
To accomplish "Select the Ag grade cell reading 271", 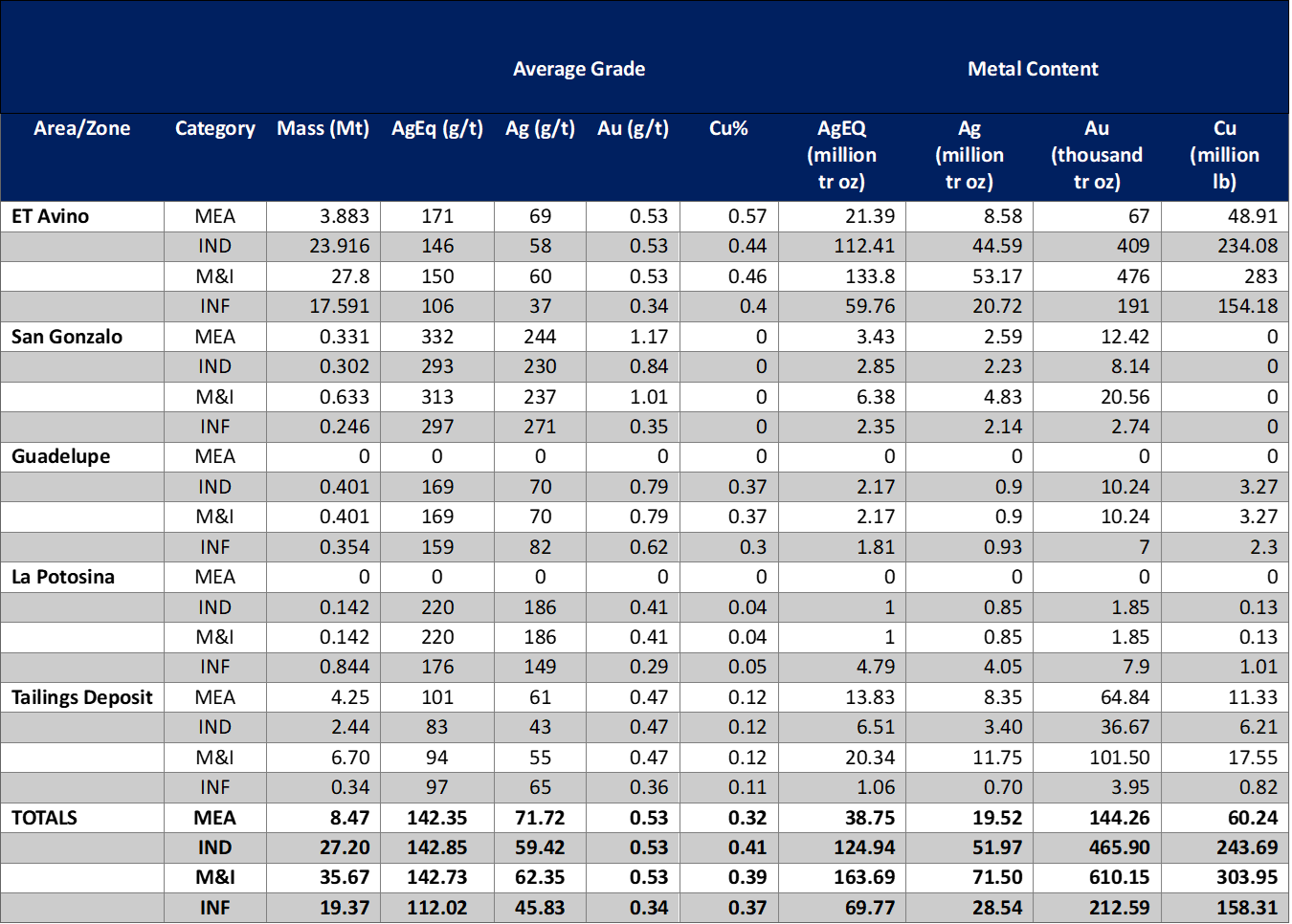I will pyautogui.click(x=540, y=427).
